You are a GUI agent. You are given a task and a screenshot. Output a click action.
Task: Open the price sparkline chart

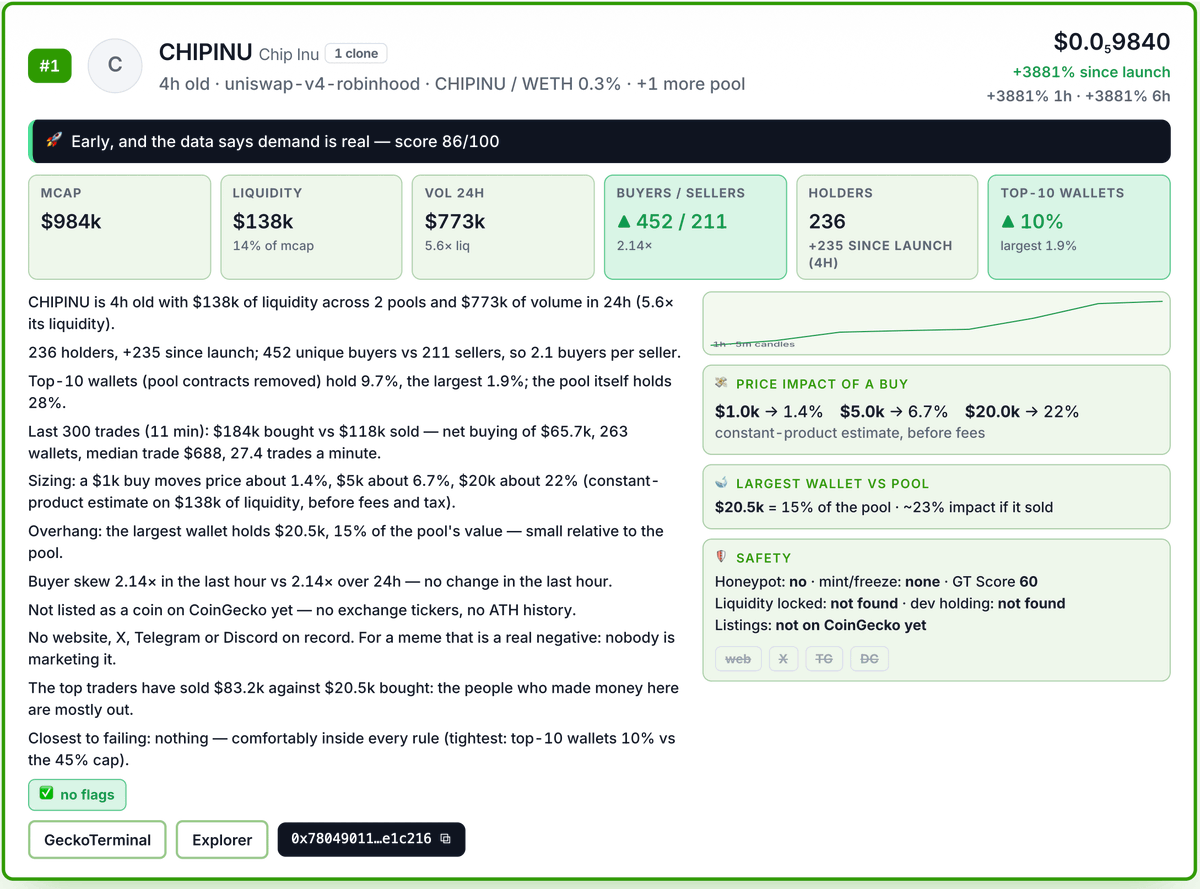click(936, 323)
